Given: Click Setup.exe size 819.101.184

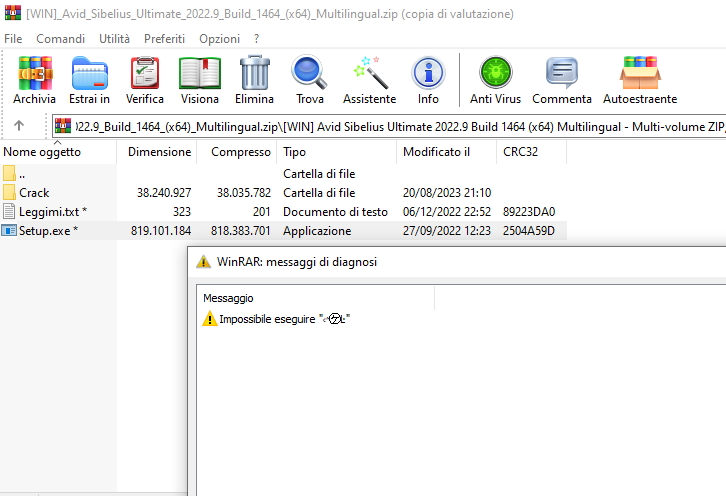Looking at the screenshot, I should pos(161,231).
